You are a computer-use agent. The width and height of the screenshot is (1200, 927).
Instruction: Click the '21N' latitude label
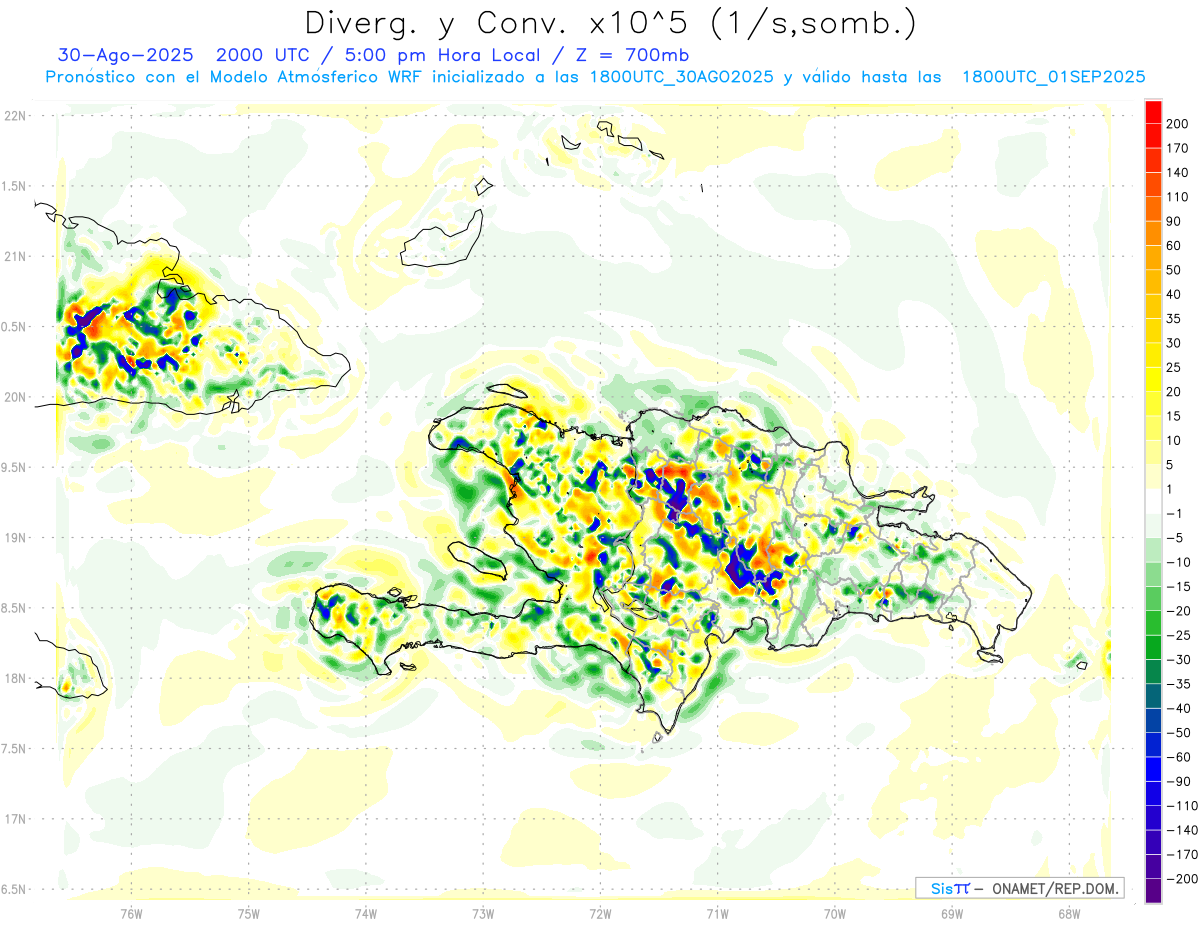click(x=16, y=257)
